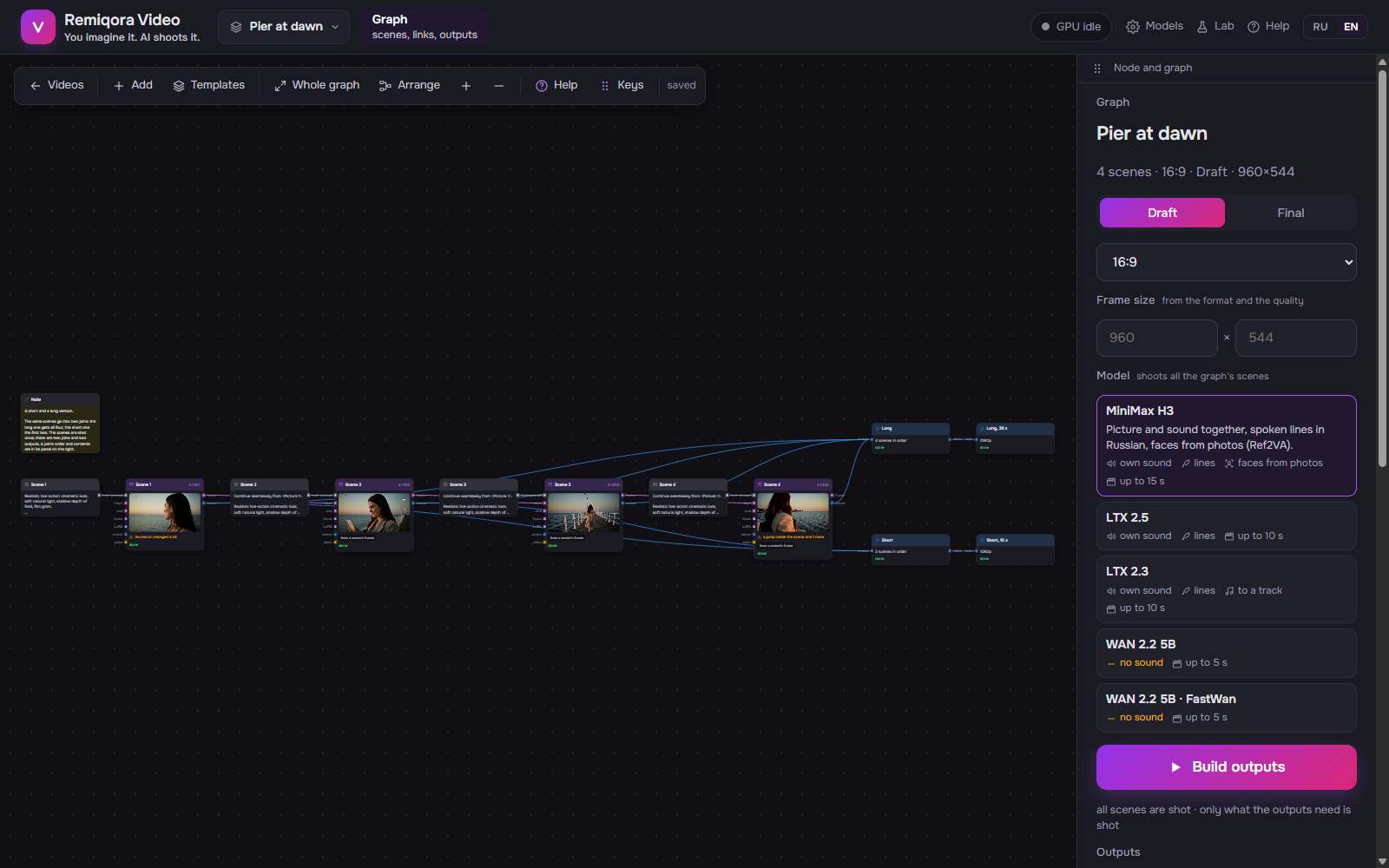Viewport: 1389px width, 868px height.
Task: Select the Short, 10 s output node
Action: [x=1015, y=549]
